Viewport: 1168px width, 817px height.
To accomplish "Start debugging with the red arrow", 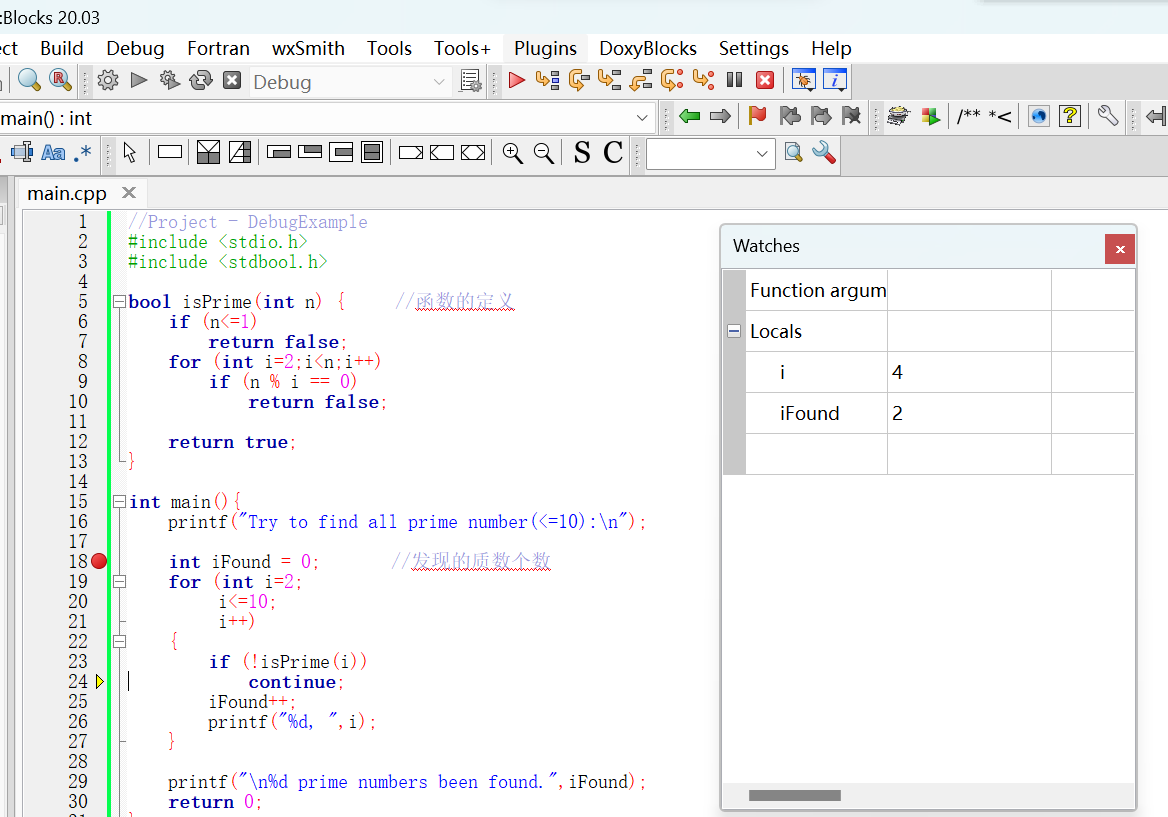I will [516, 80].
